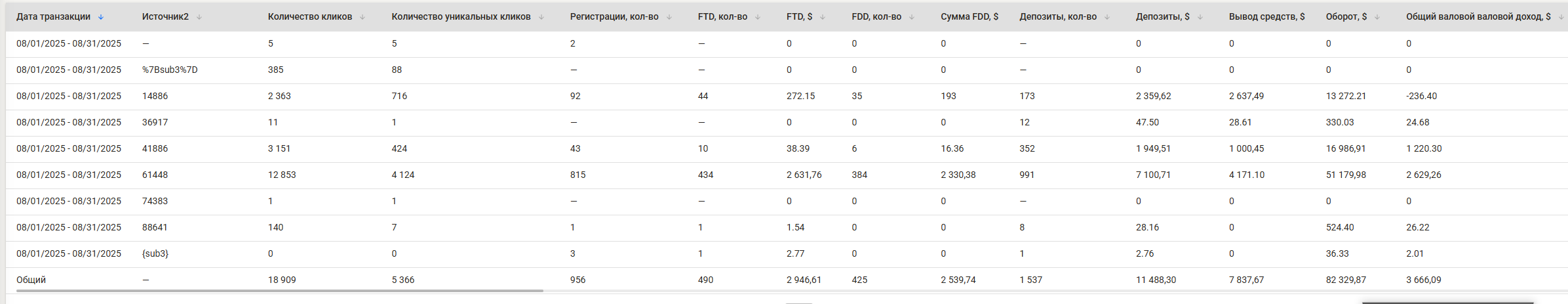Click the Сумма FDD, $ column header
1568x304 pixels.
click(970, 16)
